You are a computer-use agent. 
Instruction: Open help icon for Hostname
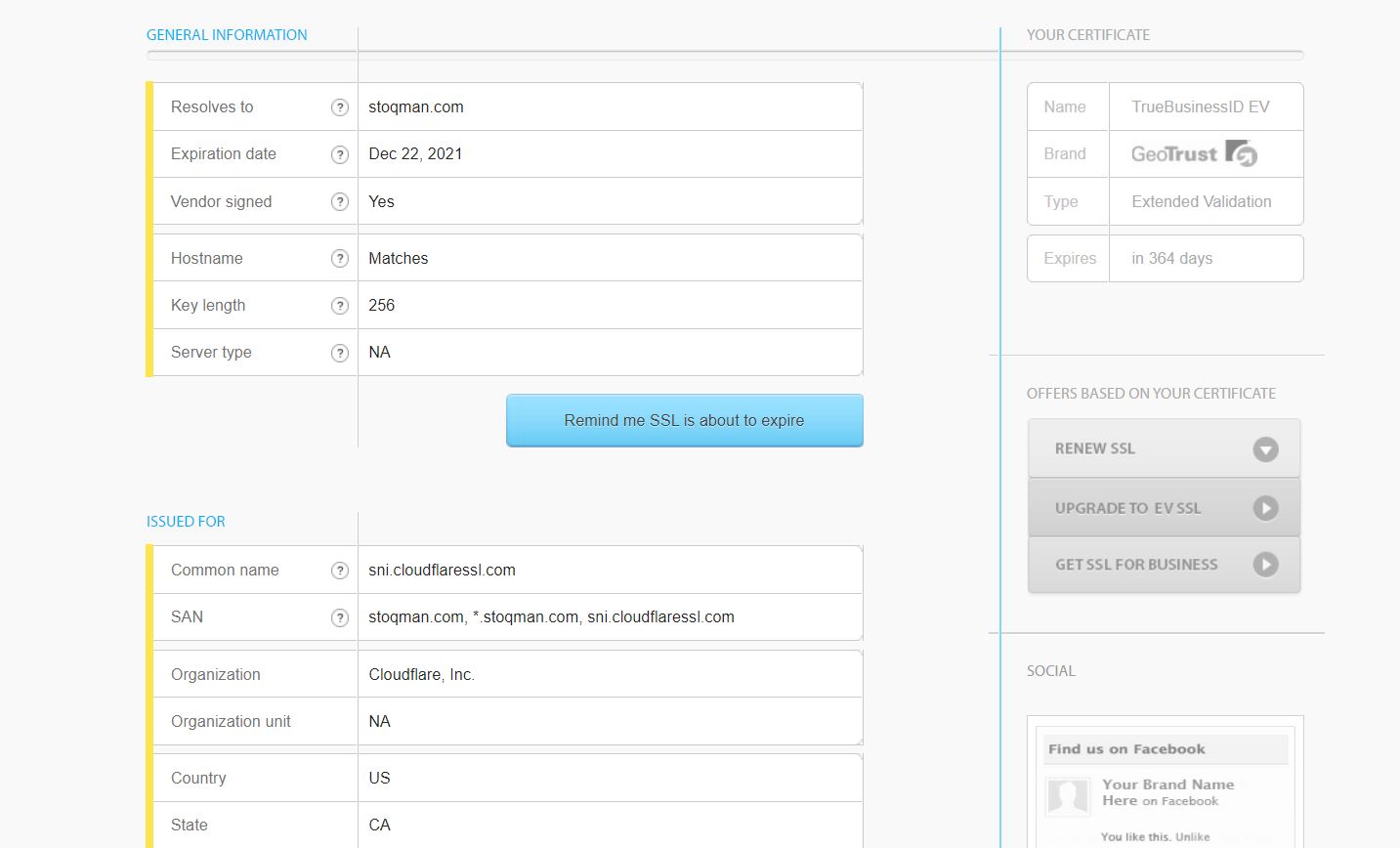tap(339, 259)
